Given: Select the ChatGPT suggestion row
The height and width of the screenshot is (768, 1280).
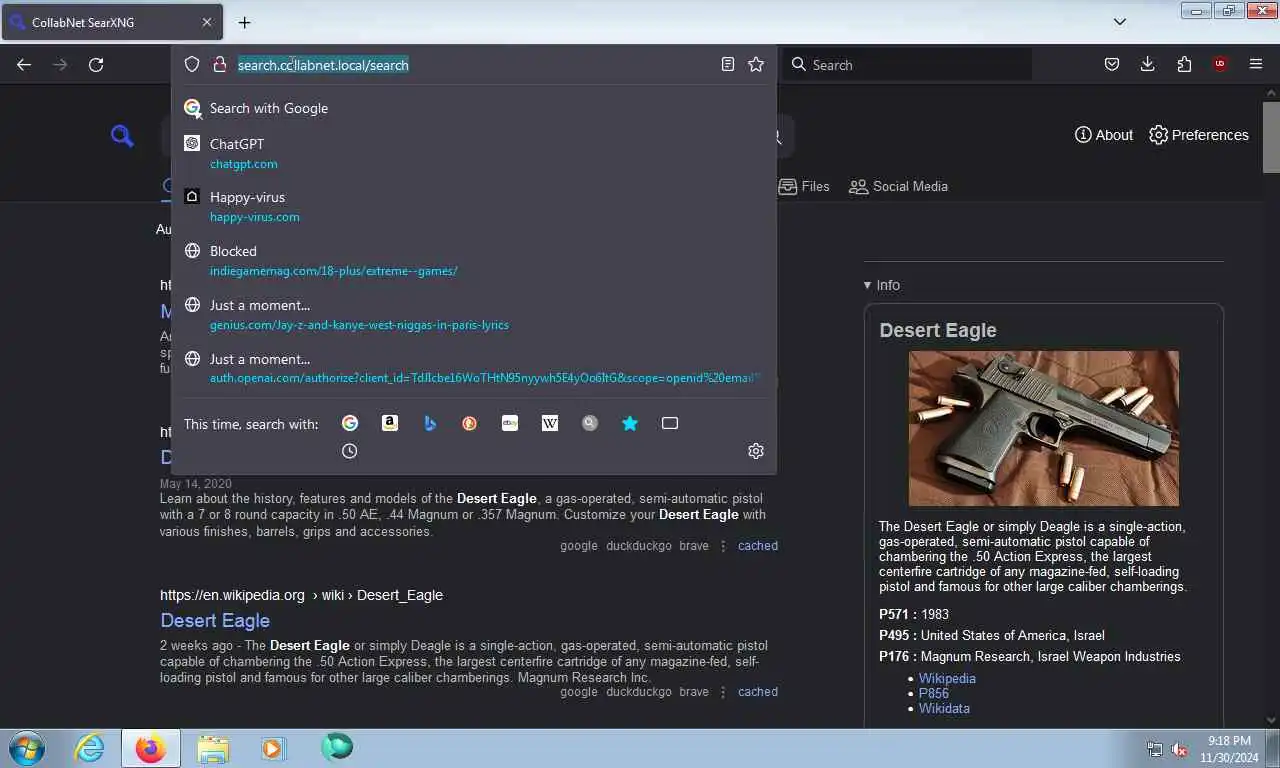Looking at the screenshot, I should click(474, 153).
